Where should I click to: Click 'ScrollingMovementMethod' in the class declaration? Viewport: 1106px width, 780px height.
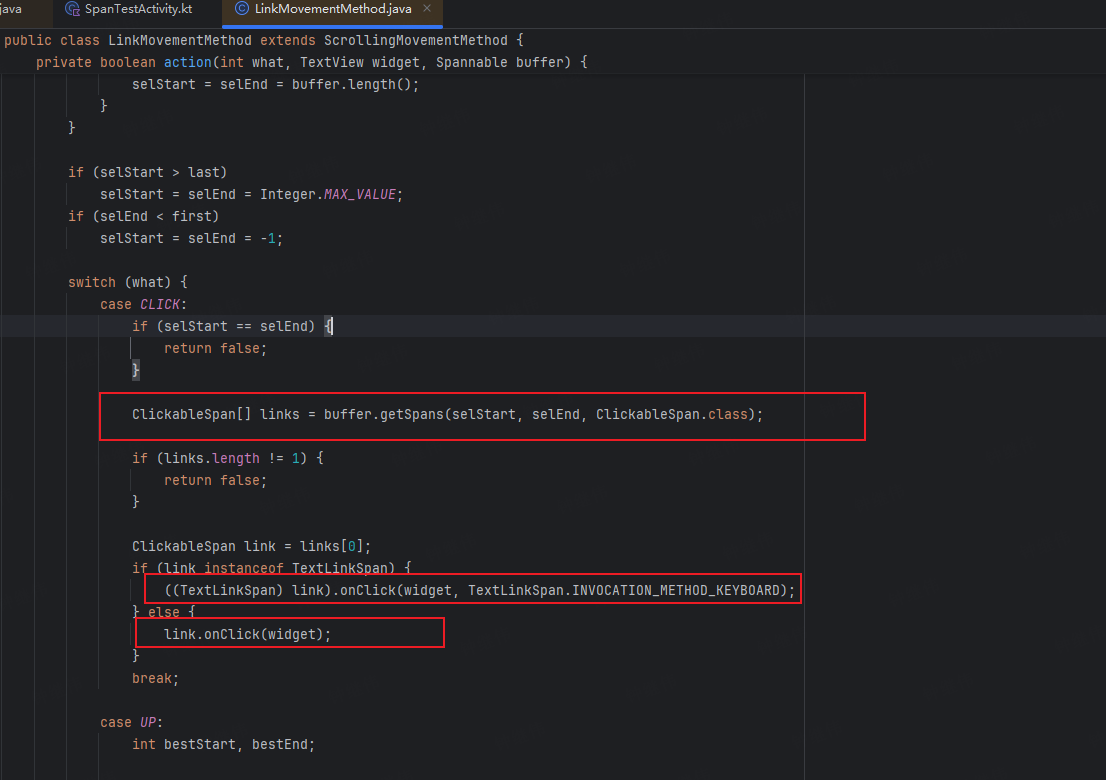click(415, 40)
